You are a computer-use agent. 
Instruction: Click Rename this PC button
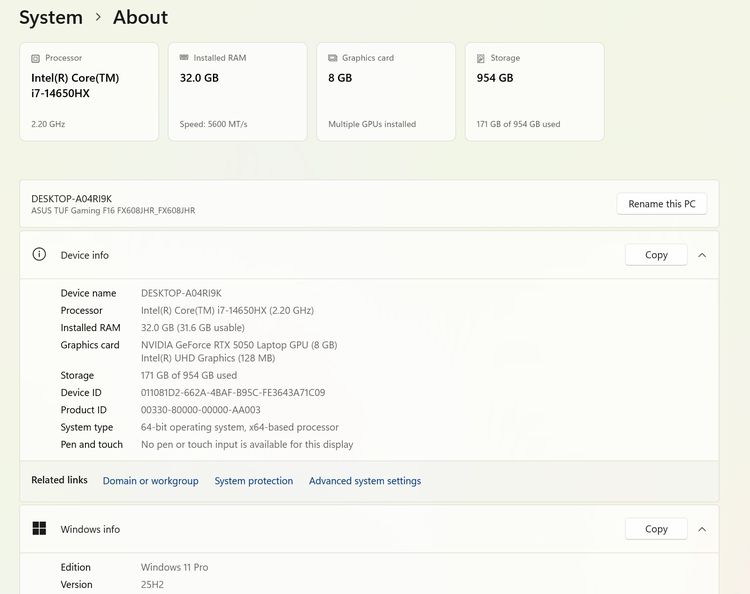662,204
